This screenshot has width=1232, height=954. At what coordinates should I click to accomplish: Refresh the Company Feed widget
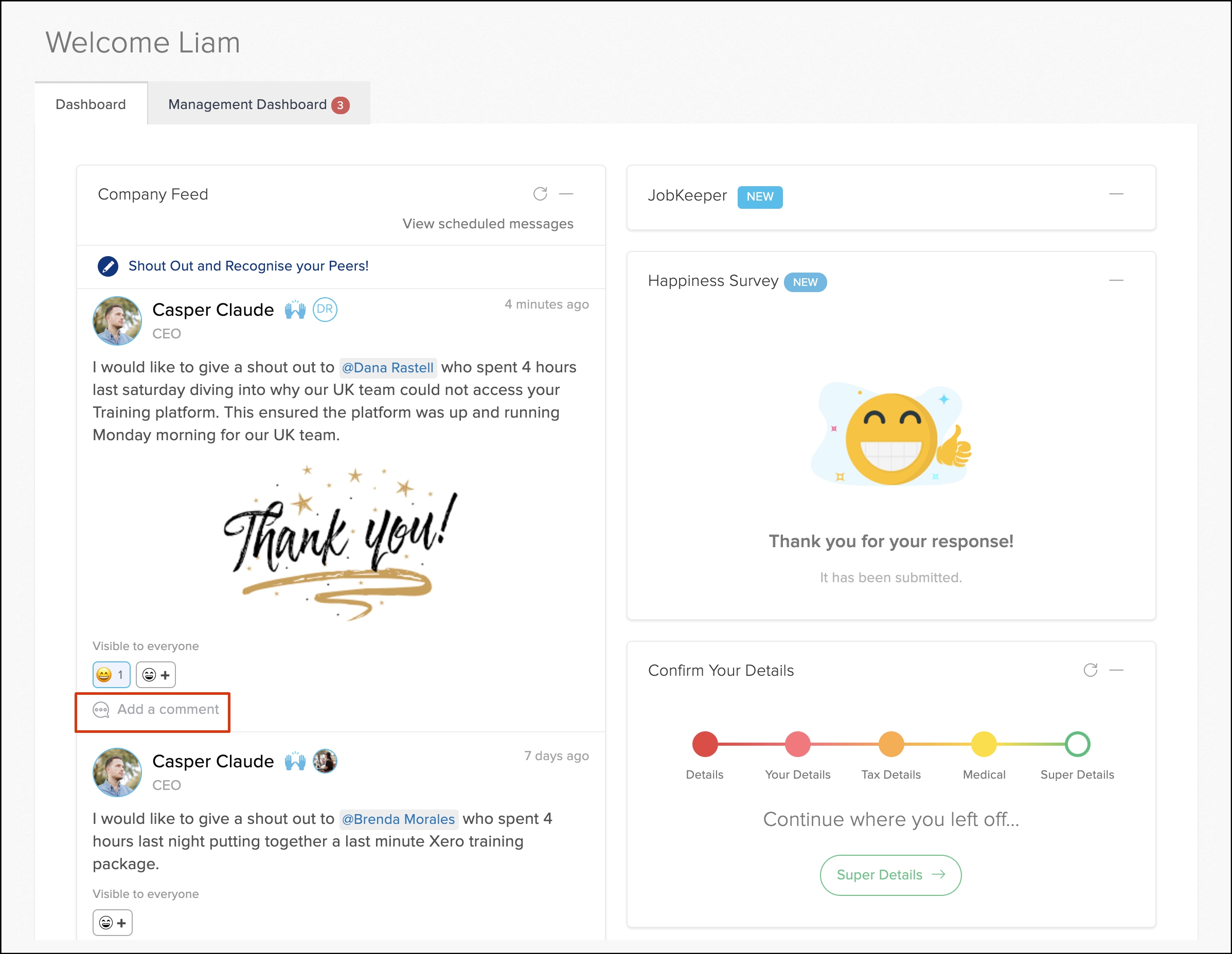(540, 194)
